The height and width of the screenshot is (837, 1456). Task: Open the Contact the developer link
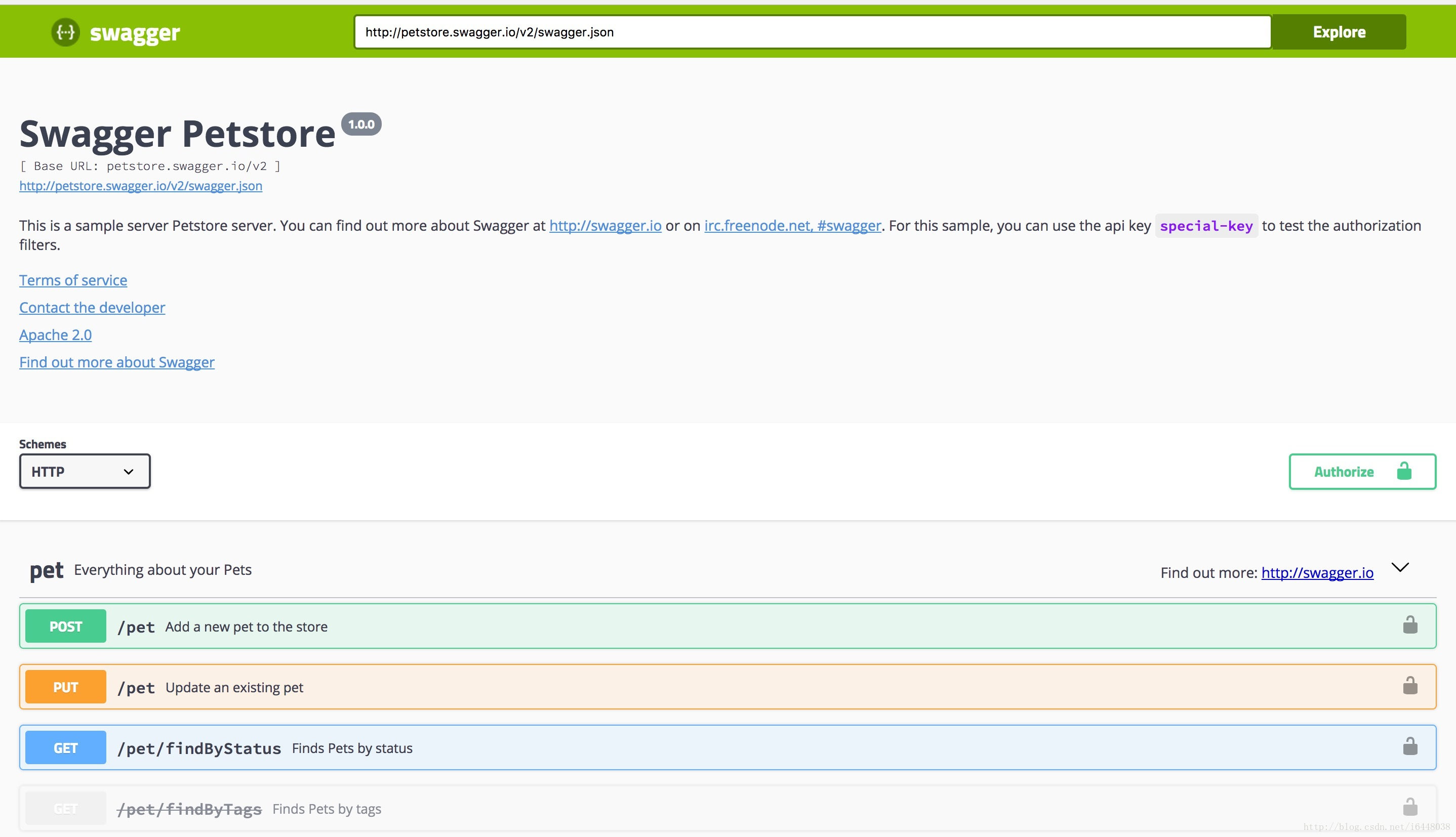pyautogui.click(x=92, y=307)
